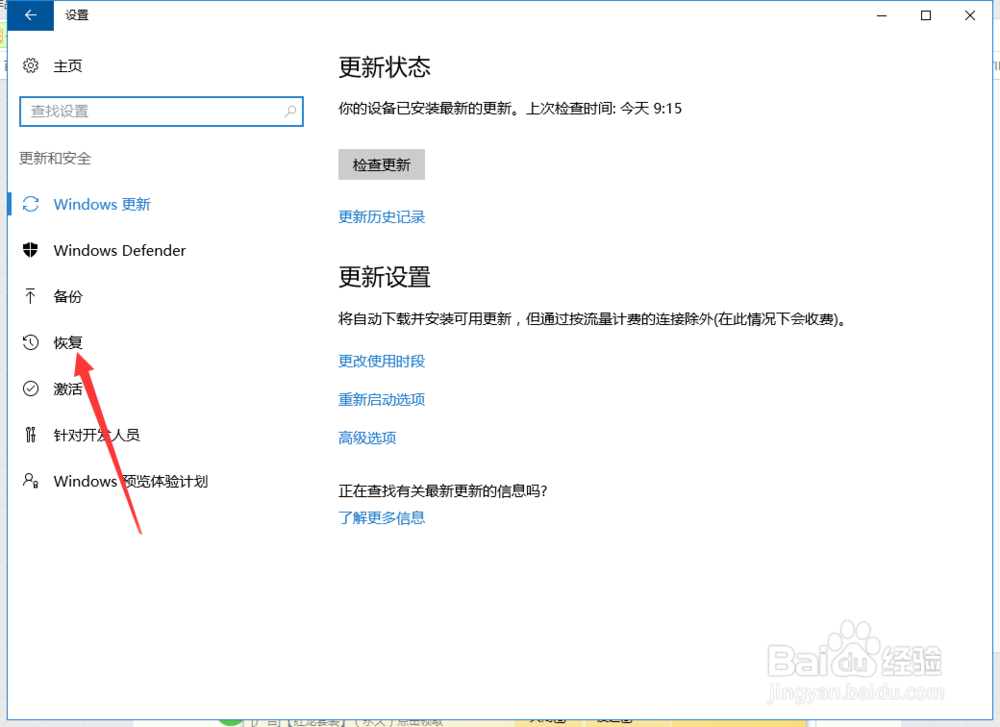1000x727 pixels.
Task: Open the 了解更多信息 link
Action: (x=381, y=517)
